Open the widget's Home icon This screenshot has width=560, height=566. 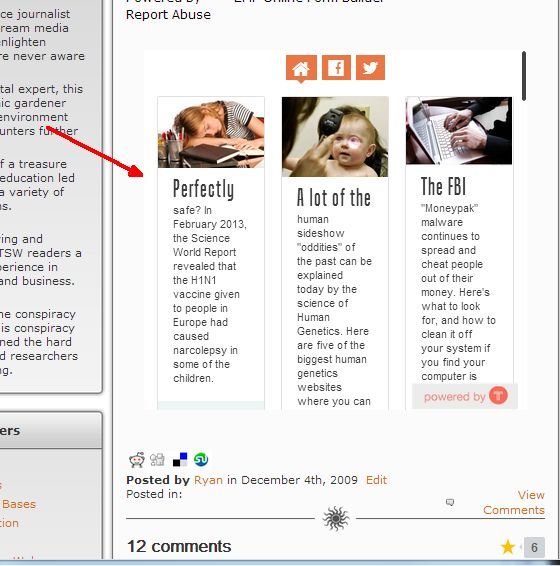[x=301, y=68]
